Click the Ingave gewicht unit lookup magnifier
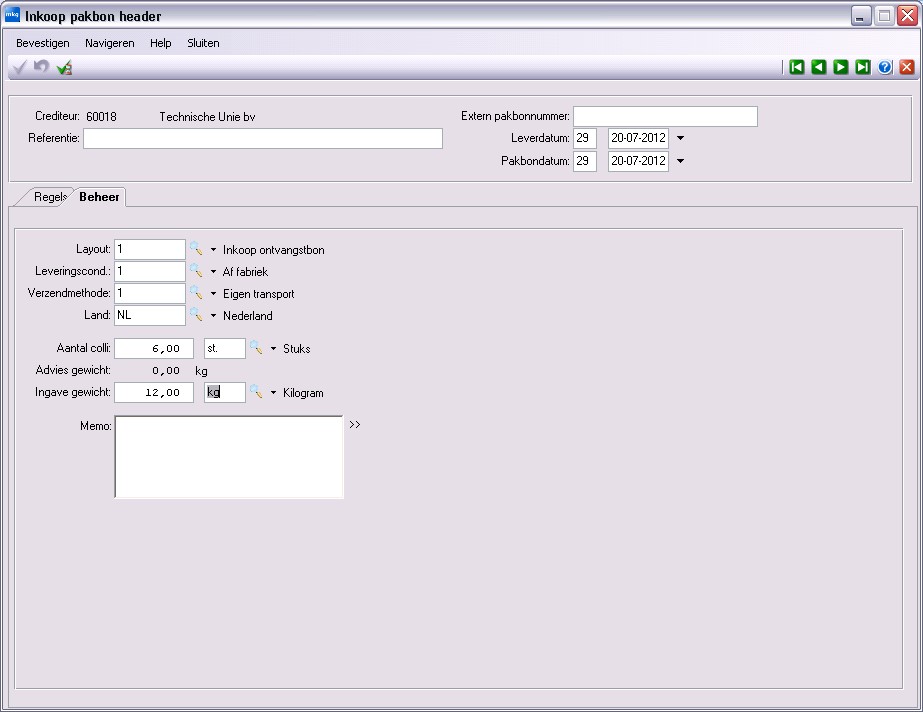The image size is (923, 712). pos(256,392)
